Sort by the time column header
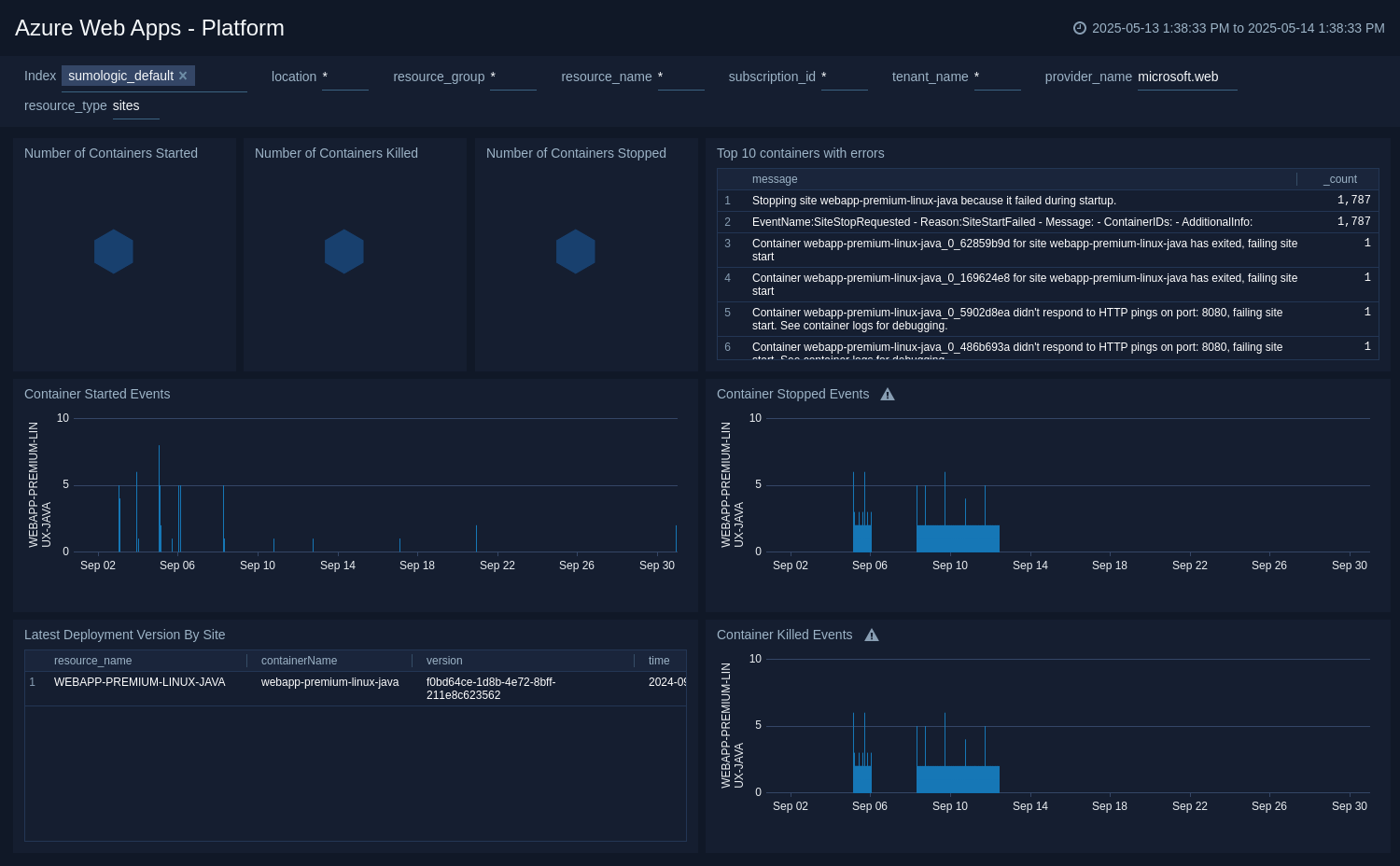 pyautogui.click(x=659, y=661)
